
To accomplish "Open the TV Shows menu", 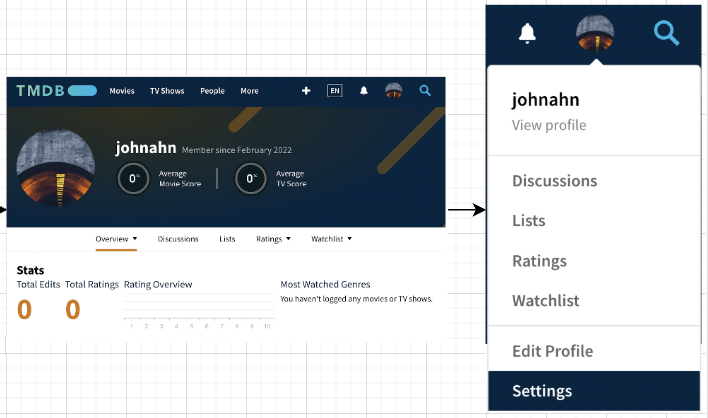I will coord(167,91).
